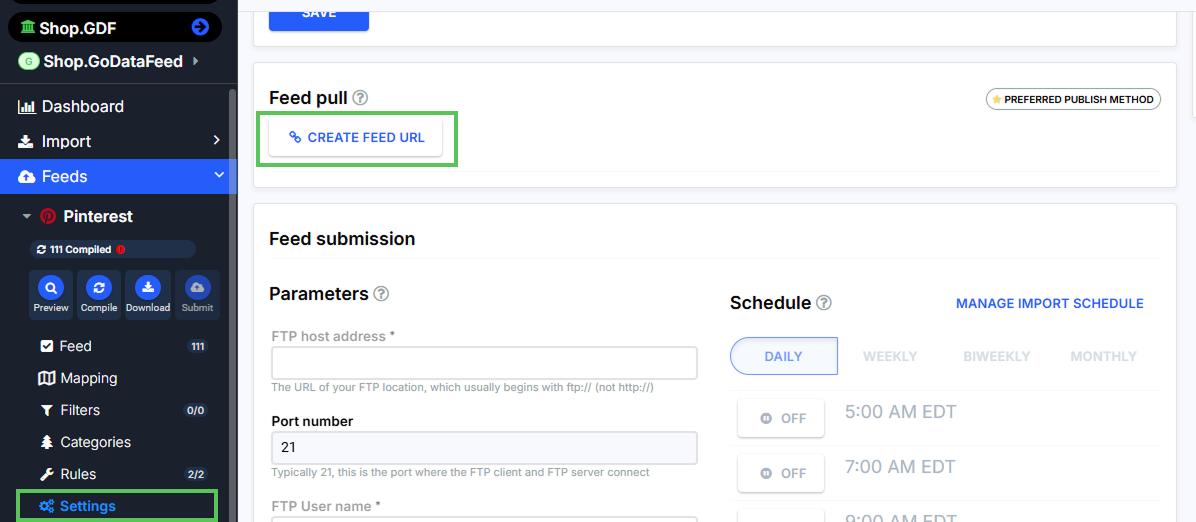This screenshot has width=1196, height=522.
Task: Switch to the Weekly schedule tab
Action: (x=890, y=356)
